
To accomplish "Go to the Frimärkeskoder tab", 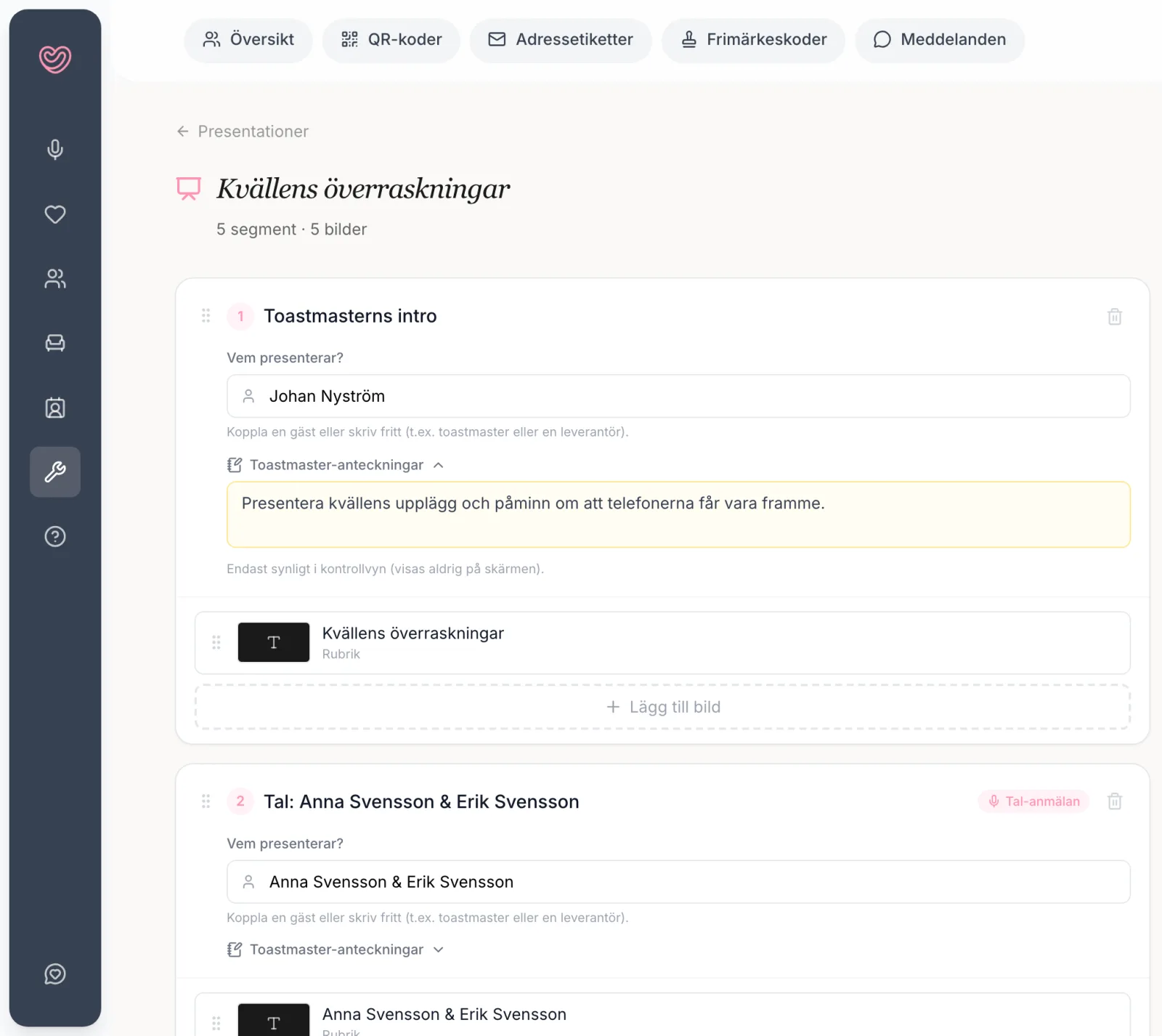I will (754, 40).
